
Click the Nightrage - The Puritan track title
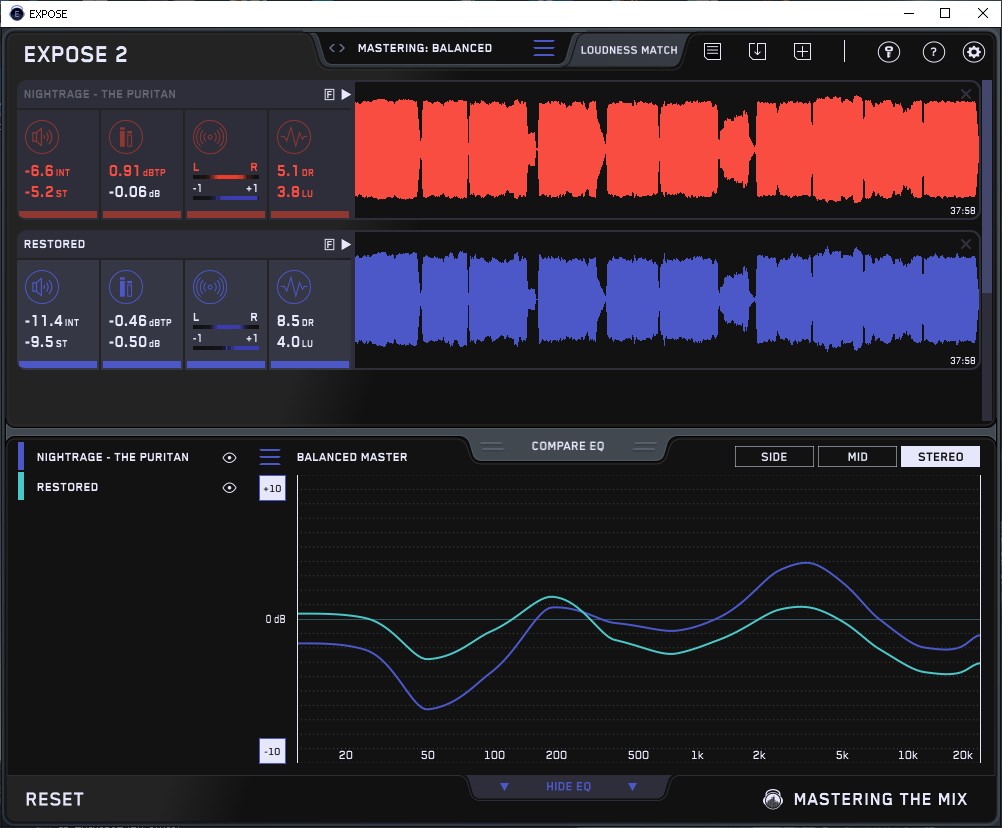pos(100,94)
